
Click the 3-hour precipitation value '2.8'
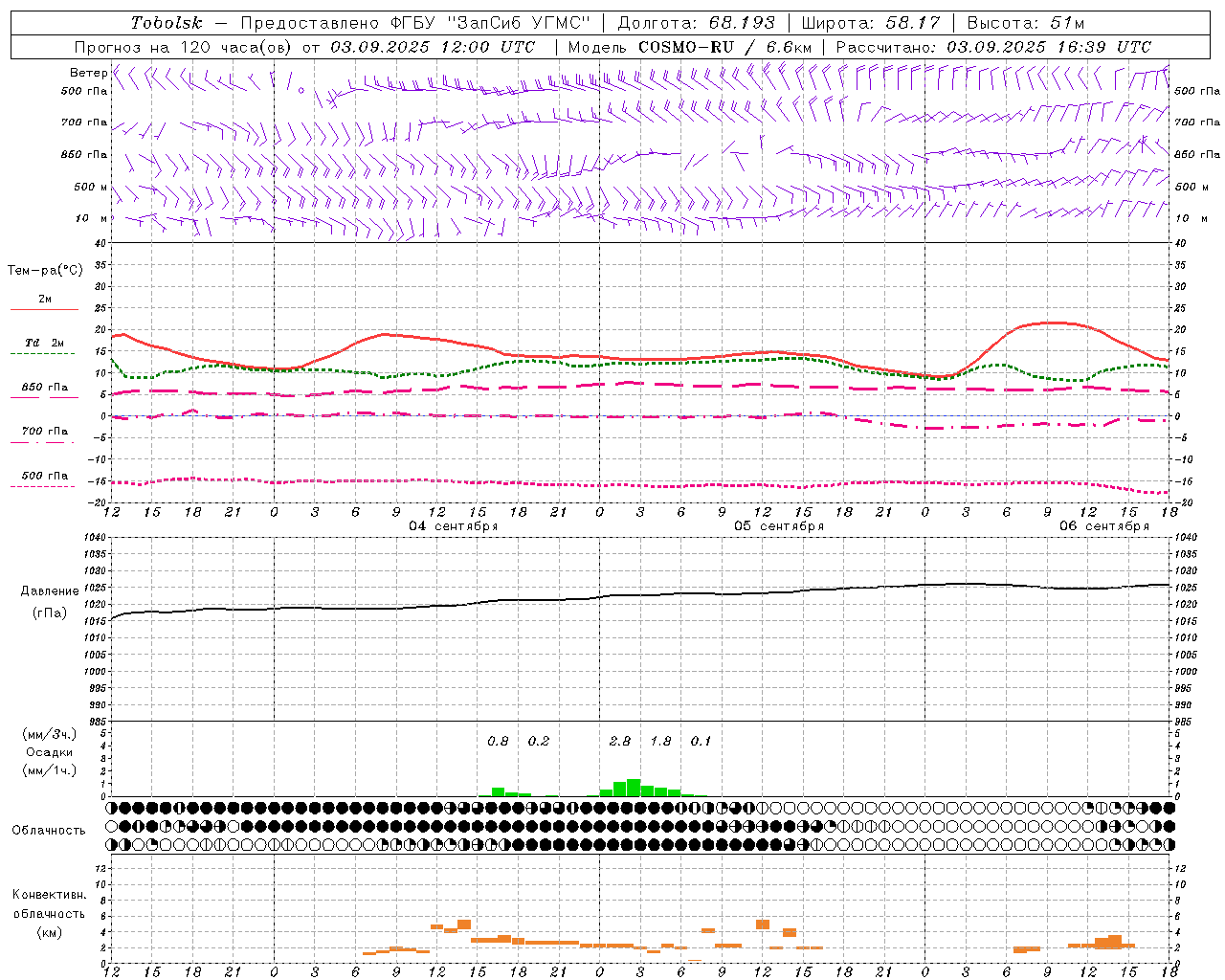(x=620, y=742)
